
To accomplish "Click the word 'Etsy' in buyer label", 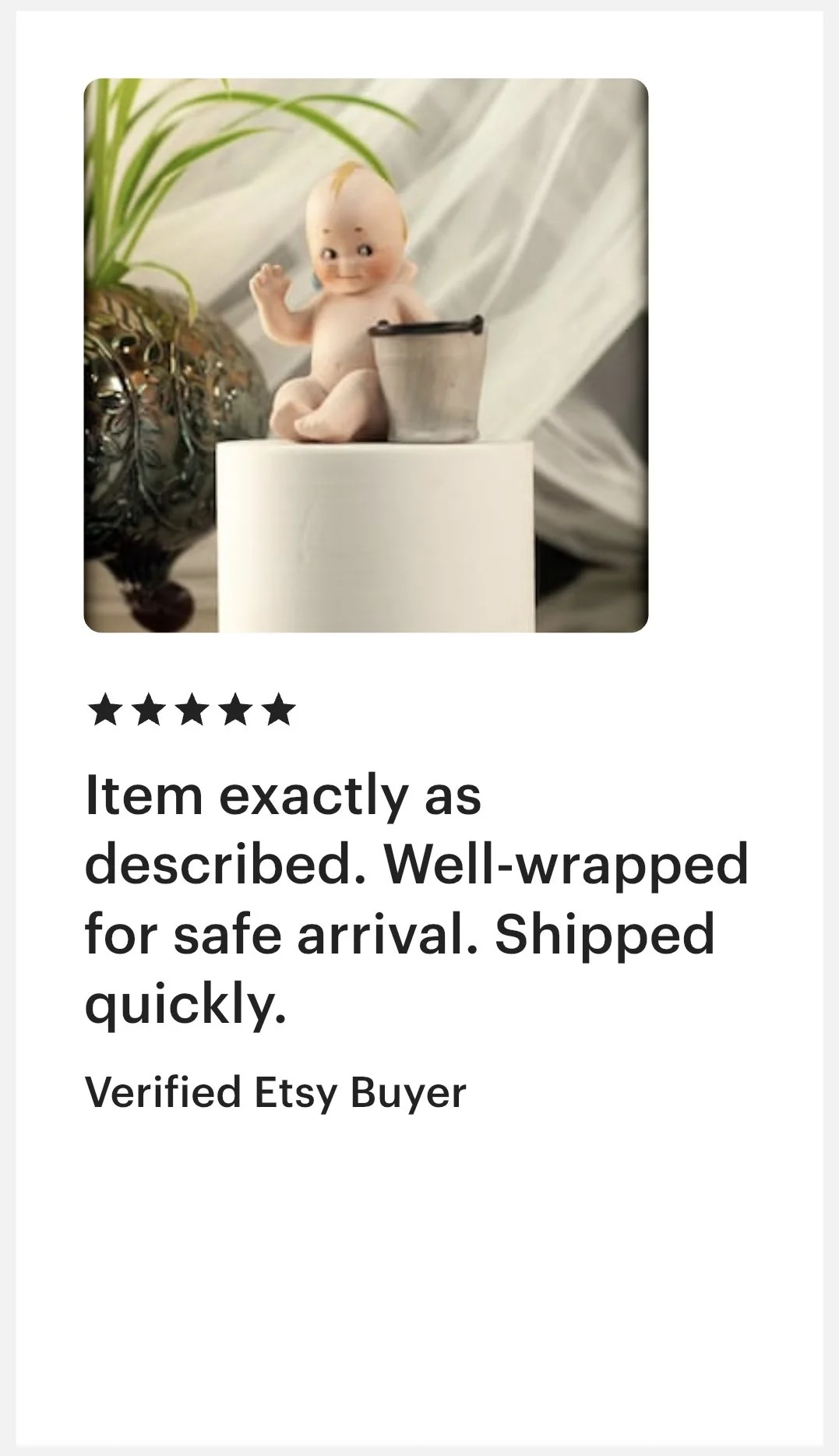I will point(296,1093).
